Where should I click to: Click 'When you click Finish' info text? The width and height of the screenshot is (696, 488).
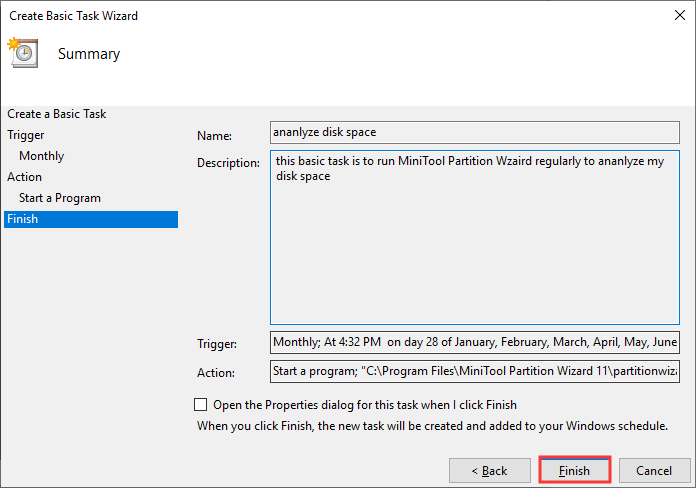point(432,426)
